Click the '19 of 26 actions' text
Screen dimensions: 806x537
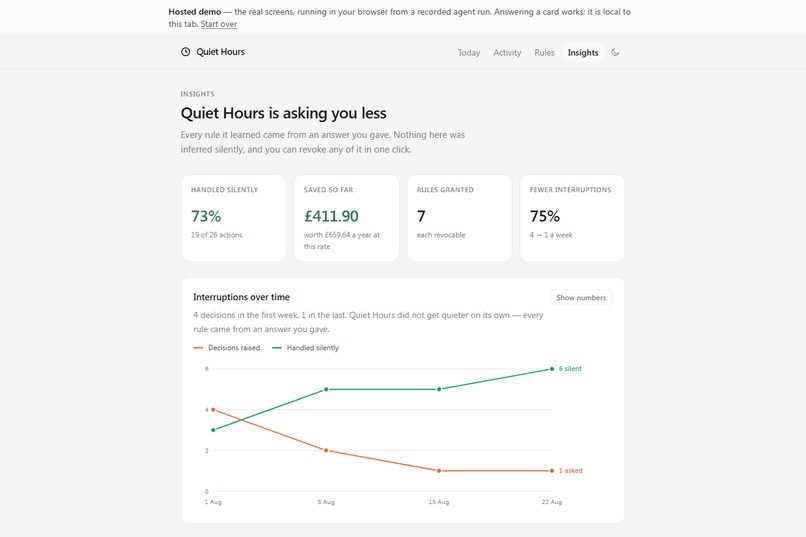tap(216, 235)
